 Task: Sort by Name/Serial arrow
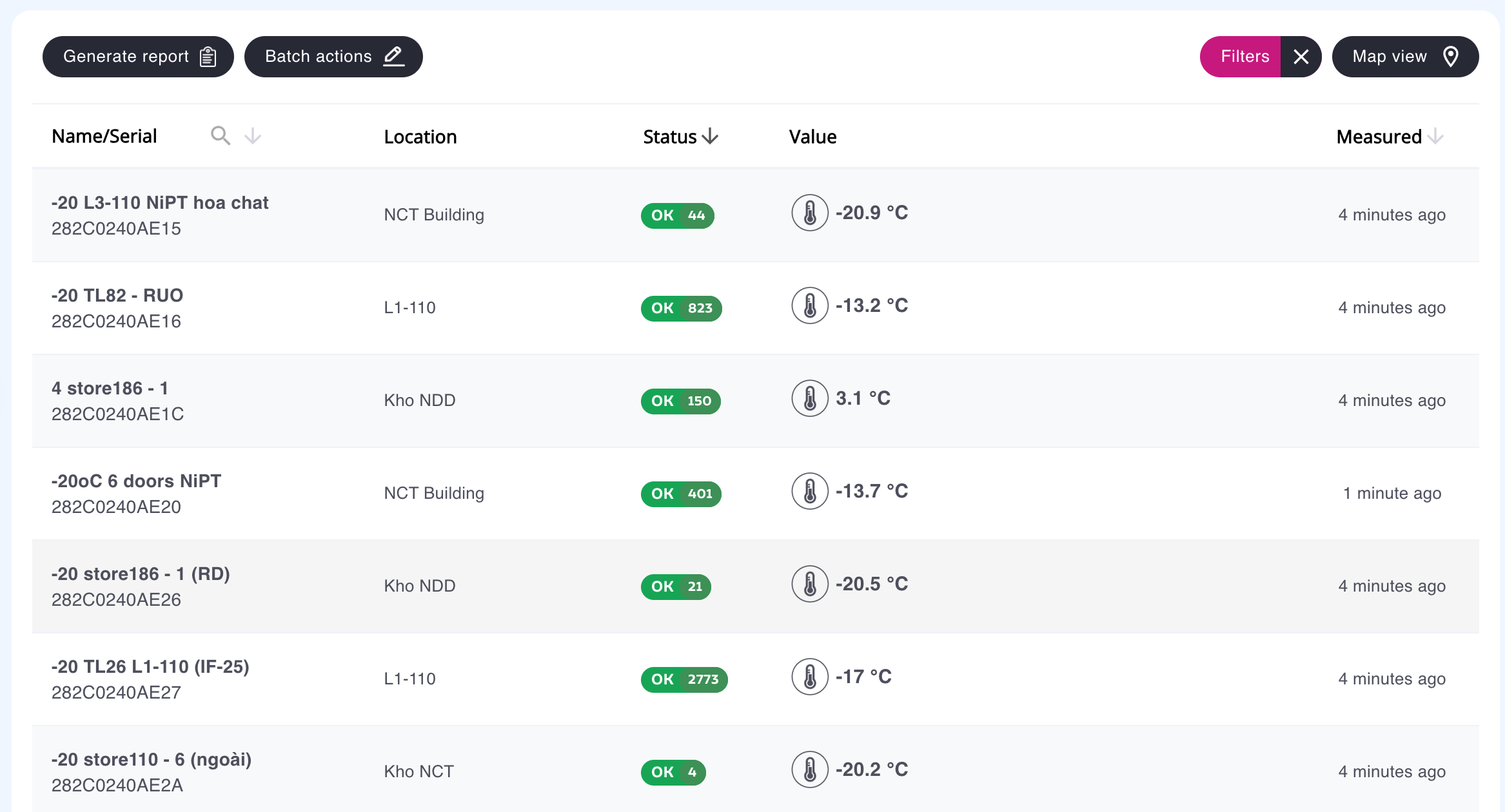coord(253,136)
